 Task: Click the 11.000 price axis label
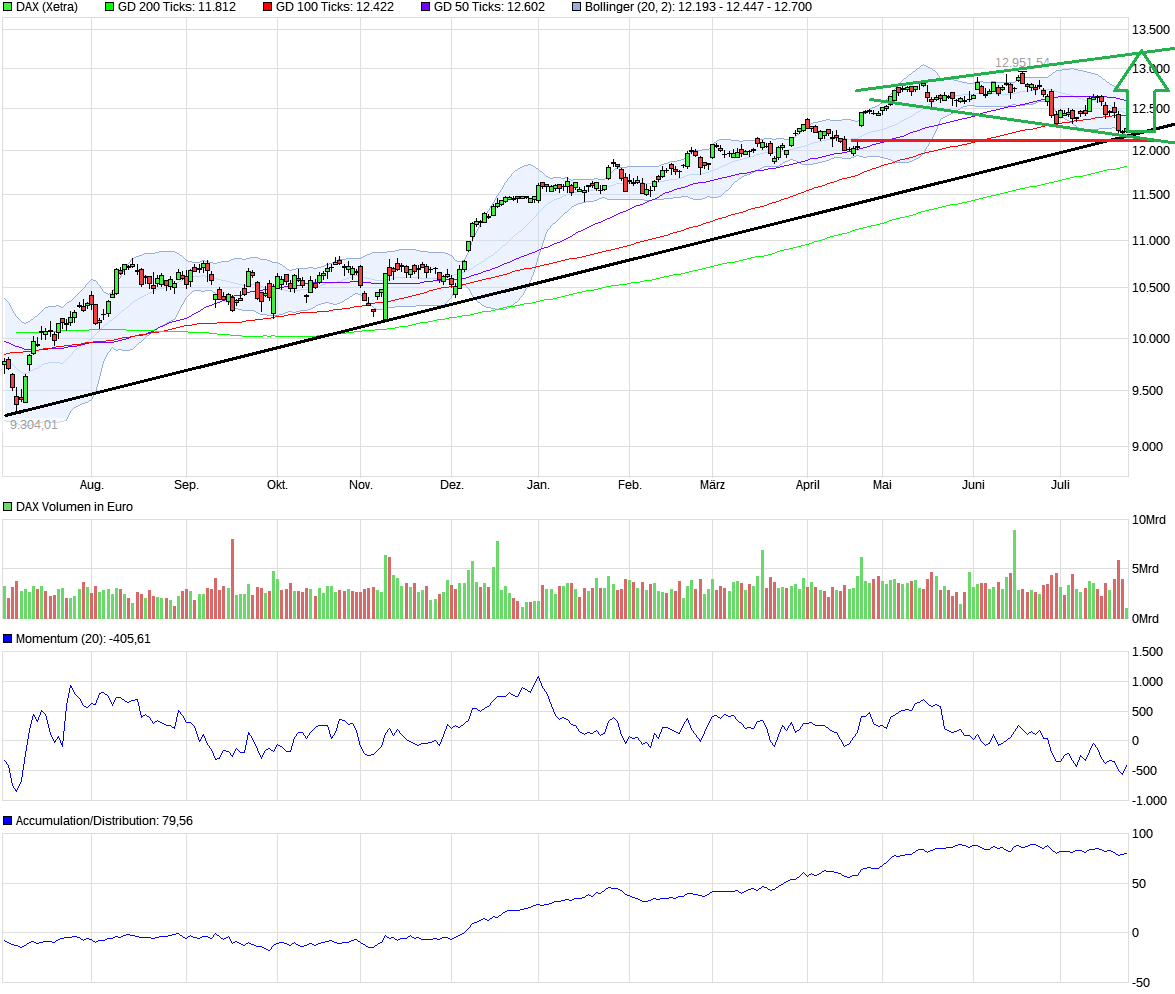(x=1150, y=241)
